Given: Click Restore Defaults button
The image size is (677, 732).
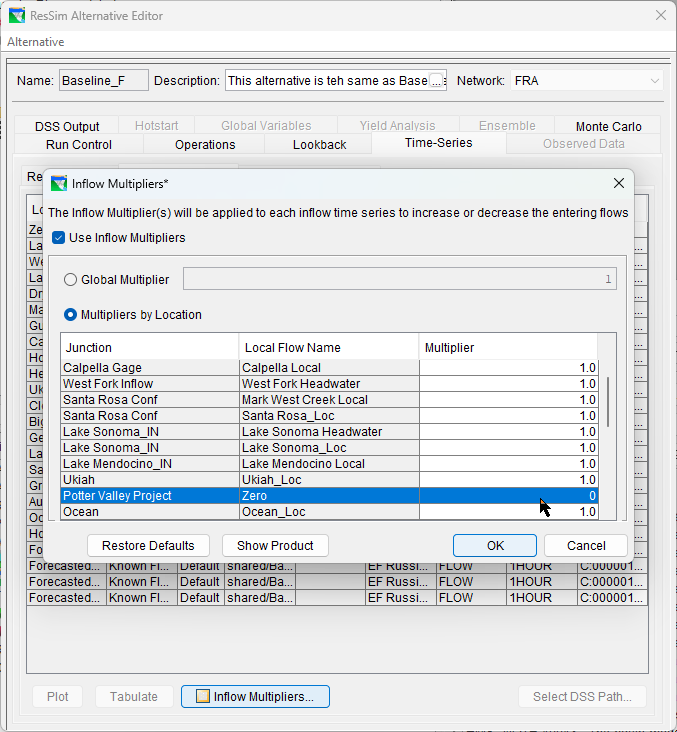Looking at the screenshot, I should (148, 546).
